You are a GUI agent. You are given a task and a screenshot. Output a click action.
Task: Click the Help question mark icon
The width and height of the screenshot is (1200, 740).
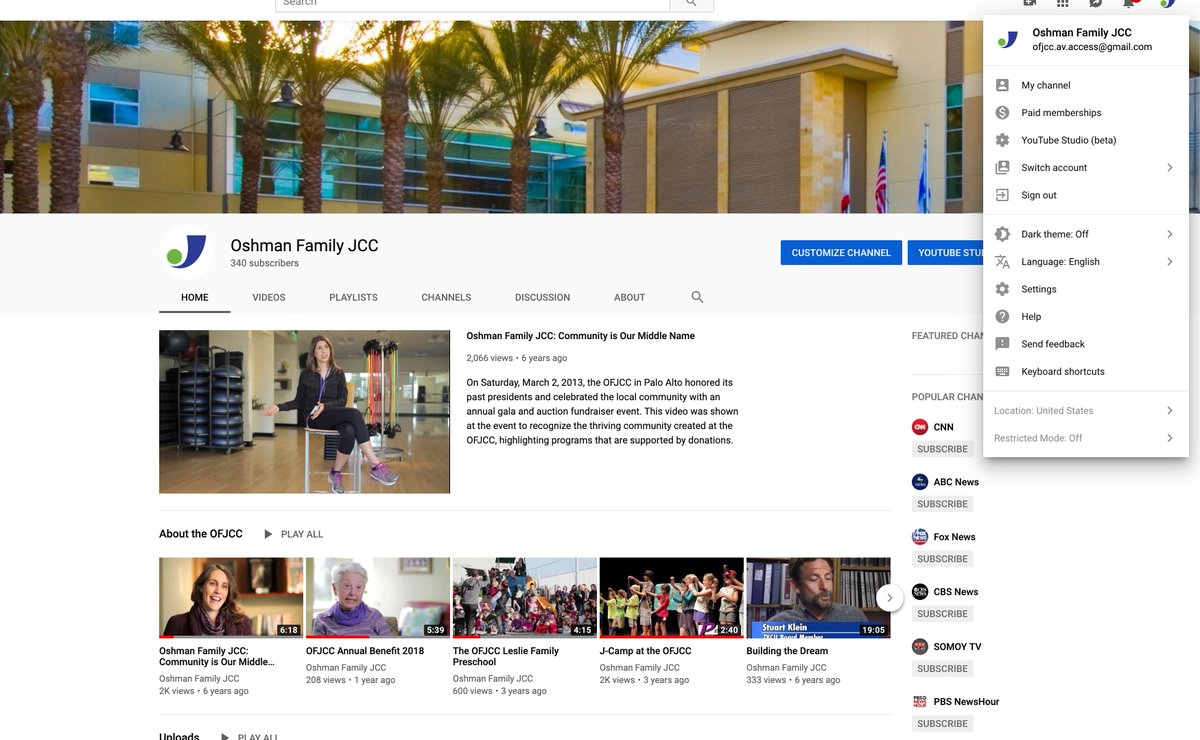click(1002, 317)
